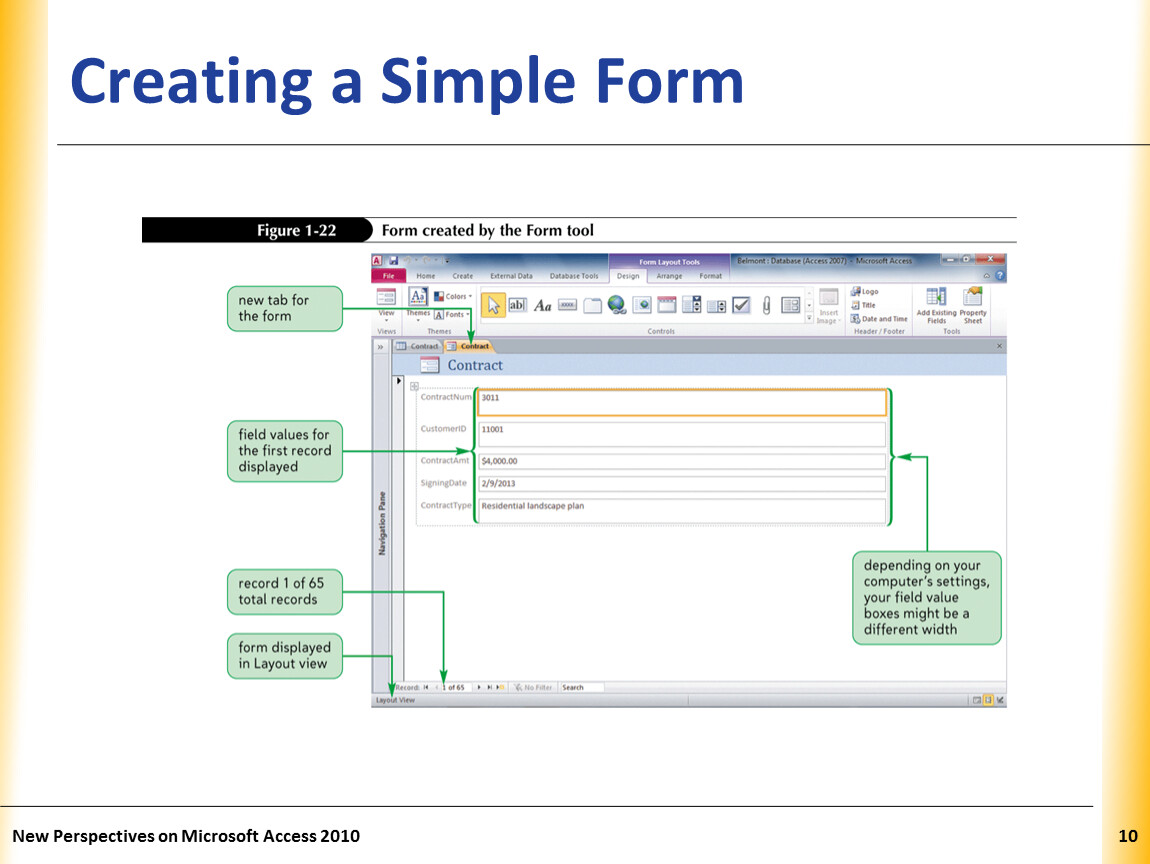Viewport: 1150px width, 864px height.
Task: Choose the Label (Aa) control
Action: [542, 306]
